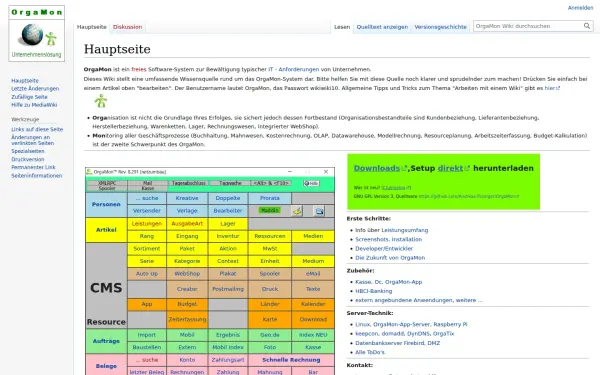Click external link icon next to Downloads
The image size is (600, 375).
click(x=404, y=168)
